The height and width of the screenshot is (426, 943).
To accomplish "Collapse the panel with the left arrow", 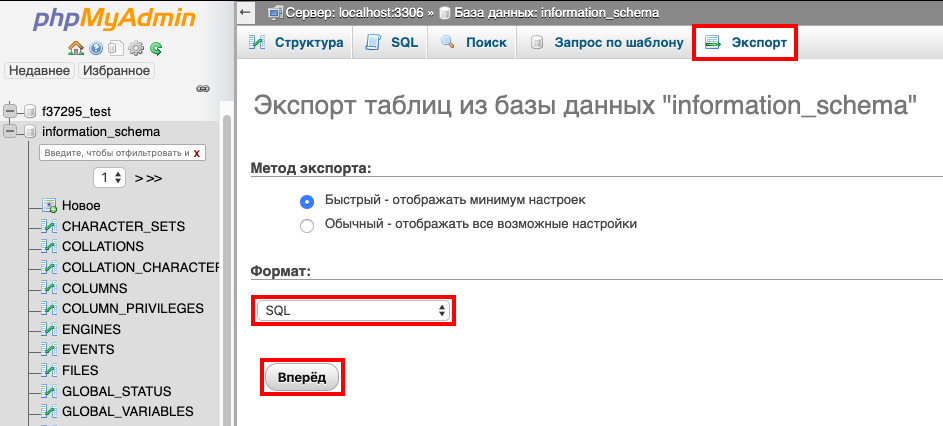I will click(x=245, y=12).
